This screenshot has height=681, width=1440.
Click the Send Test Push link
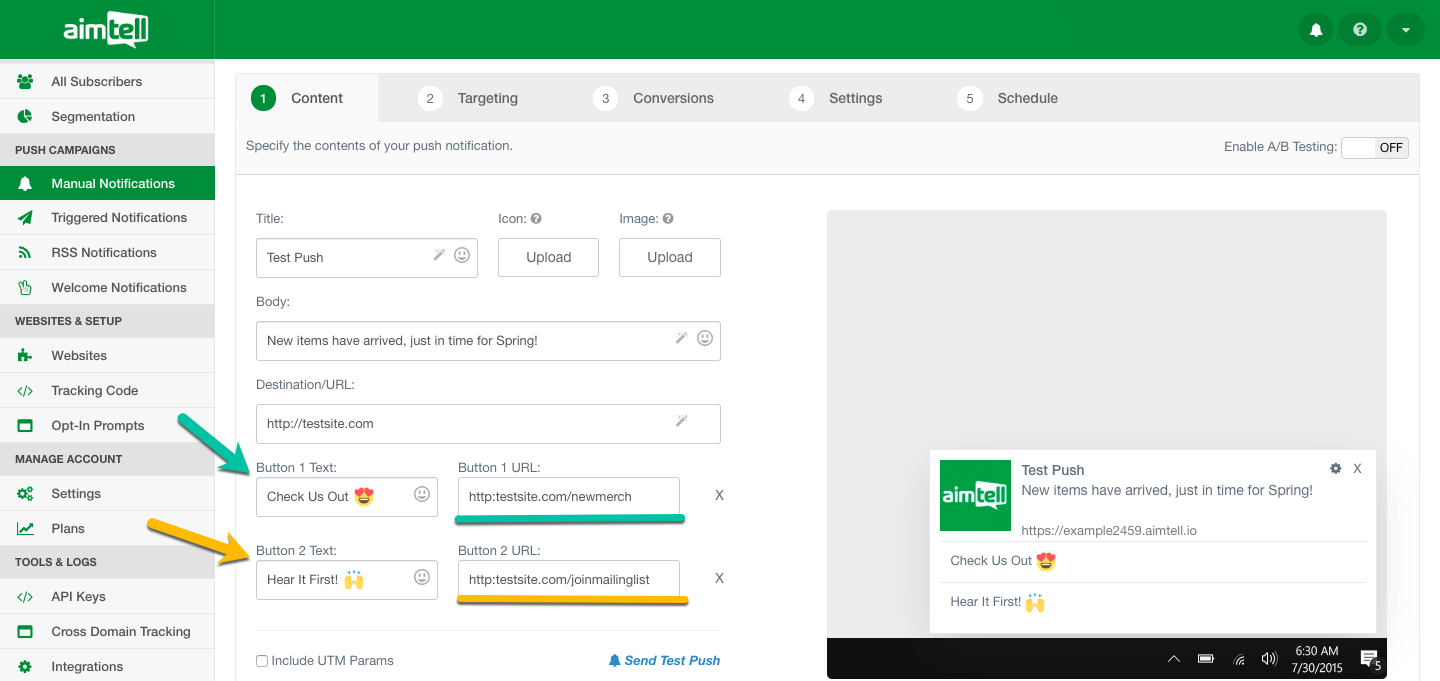click(664, 661)
